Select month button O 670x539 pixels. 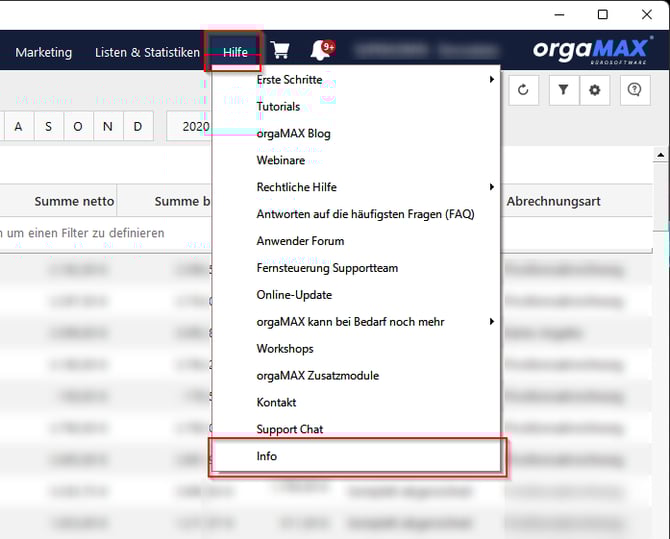point(78,127)
